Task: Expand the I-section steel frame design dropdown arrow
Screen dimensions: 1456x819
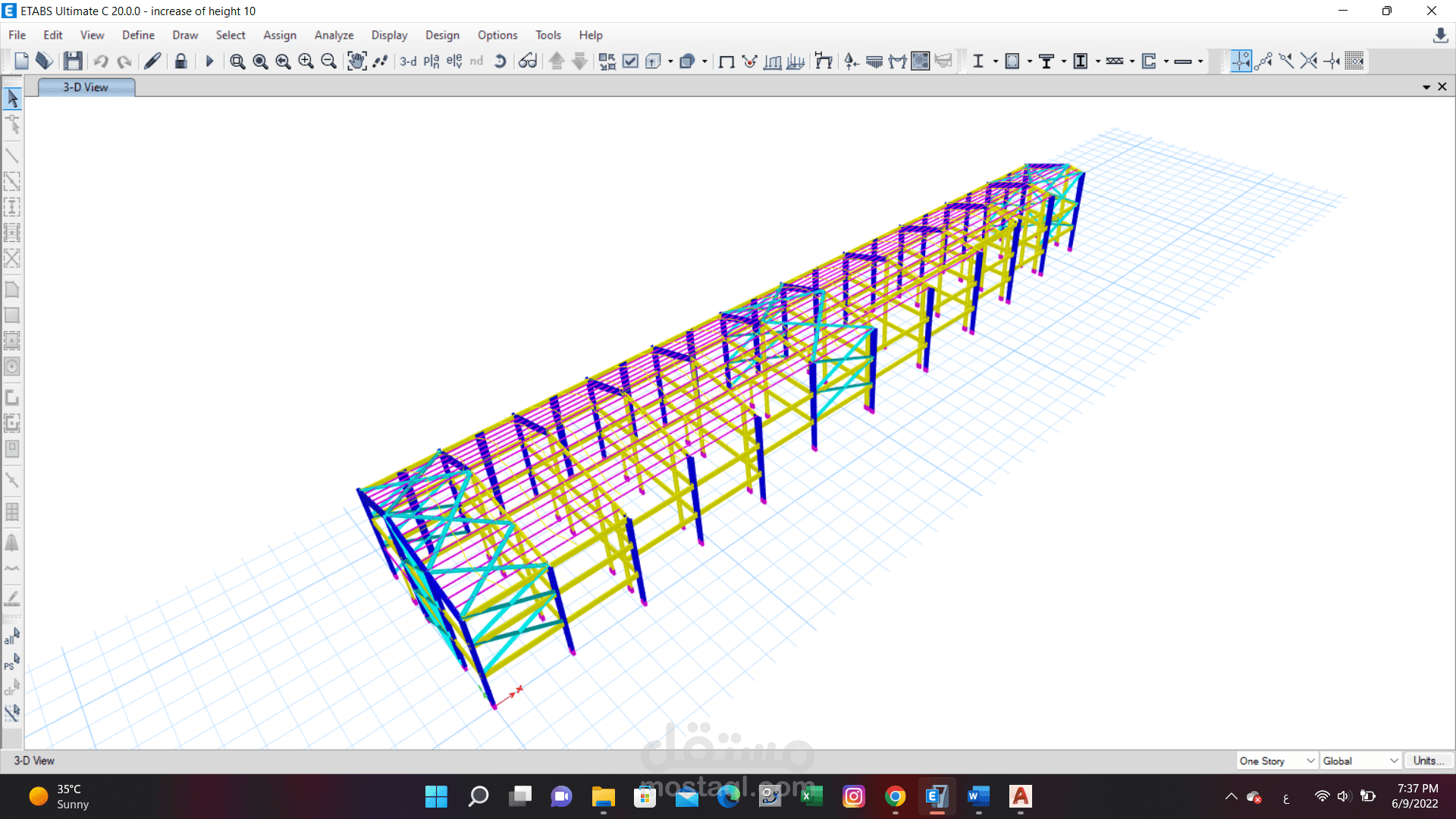Action: point(995,61)
